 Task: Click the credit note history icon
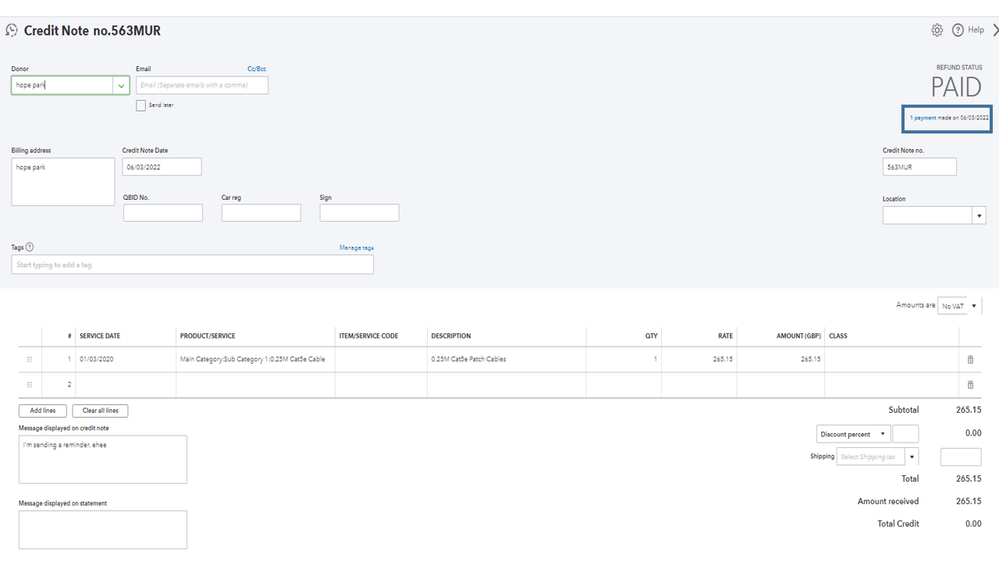[12, 30]
